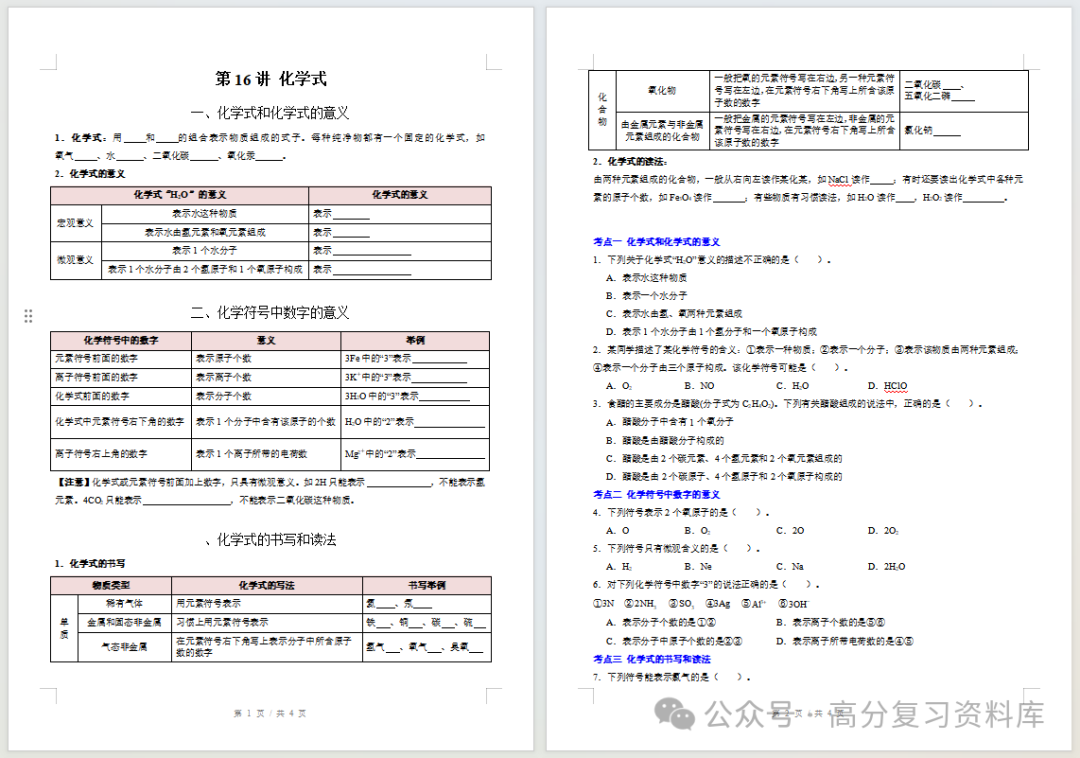Click header cell '化学符号中的数字'

tap(121, 340)
